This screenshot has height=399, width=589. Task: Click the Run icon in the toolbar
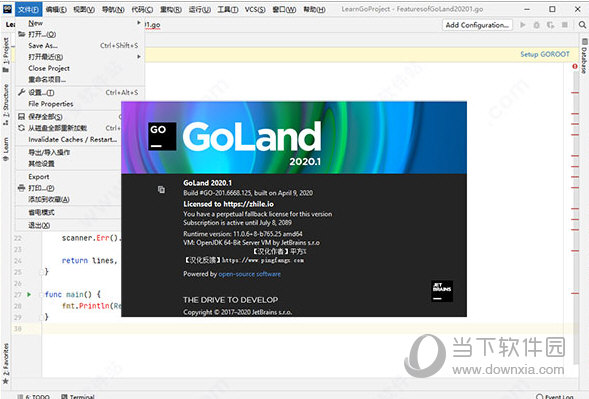[523, 25]
